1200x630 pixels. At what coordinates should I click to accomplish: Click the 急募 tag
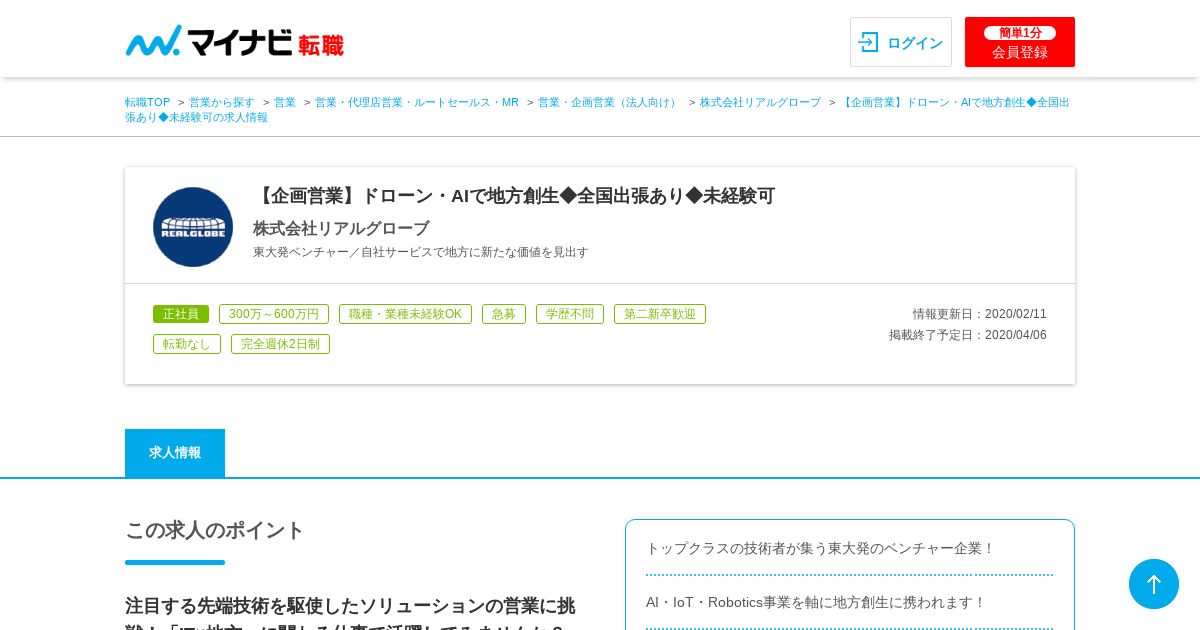504,314
